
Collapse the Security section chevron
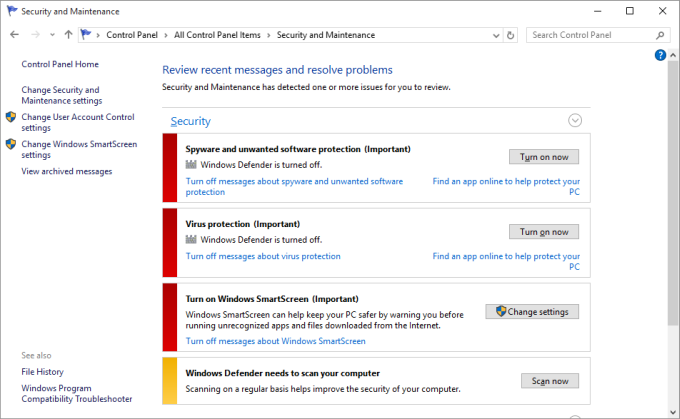(575, 120)
